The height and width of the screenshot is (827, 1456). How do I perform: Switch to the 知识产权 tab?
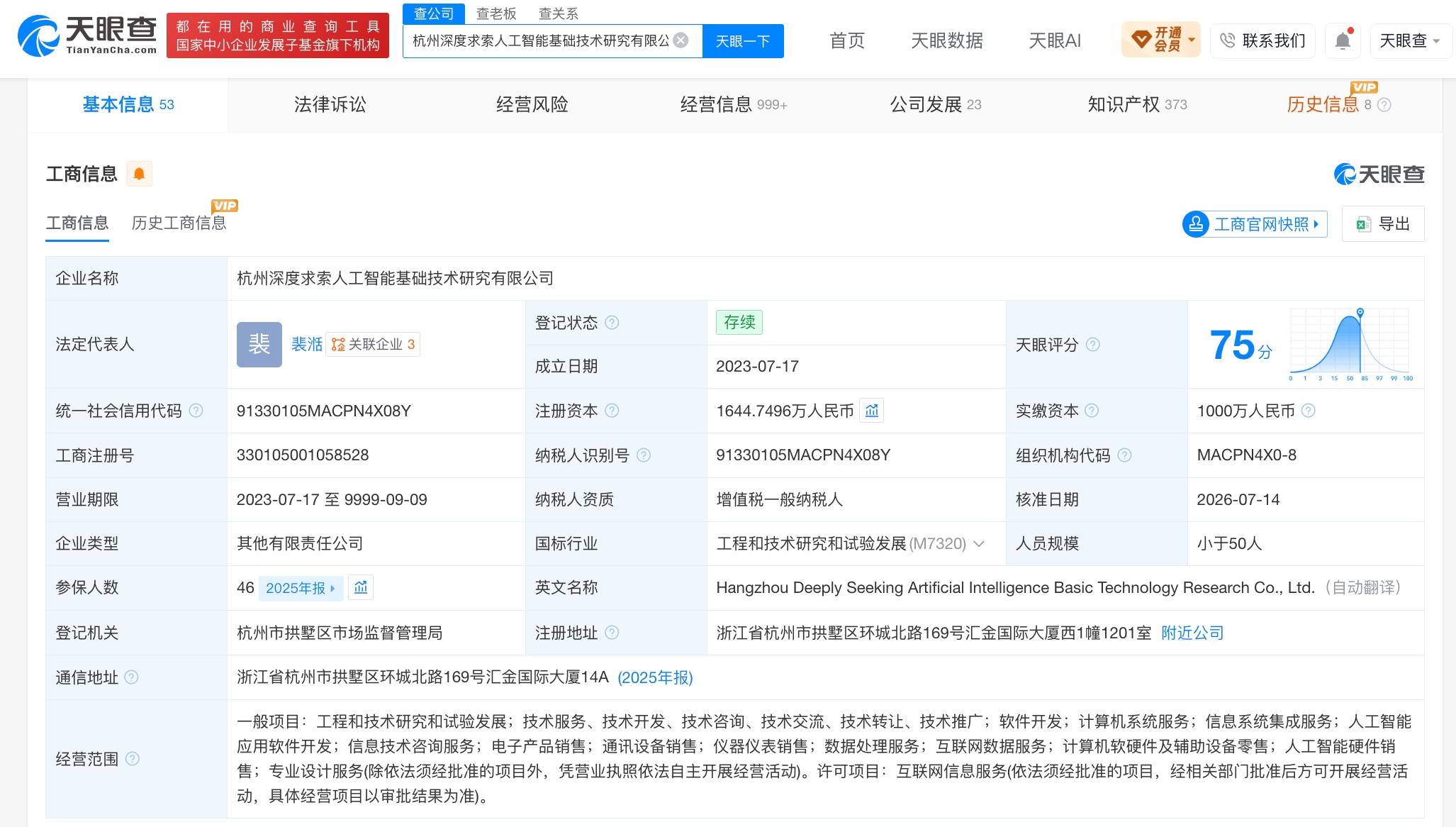tap(1137, 104)
